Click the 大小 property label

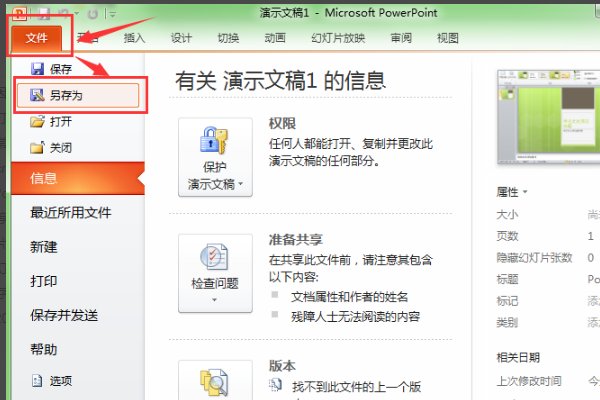tap(507, 214)
